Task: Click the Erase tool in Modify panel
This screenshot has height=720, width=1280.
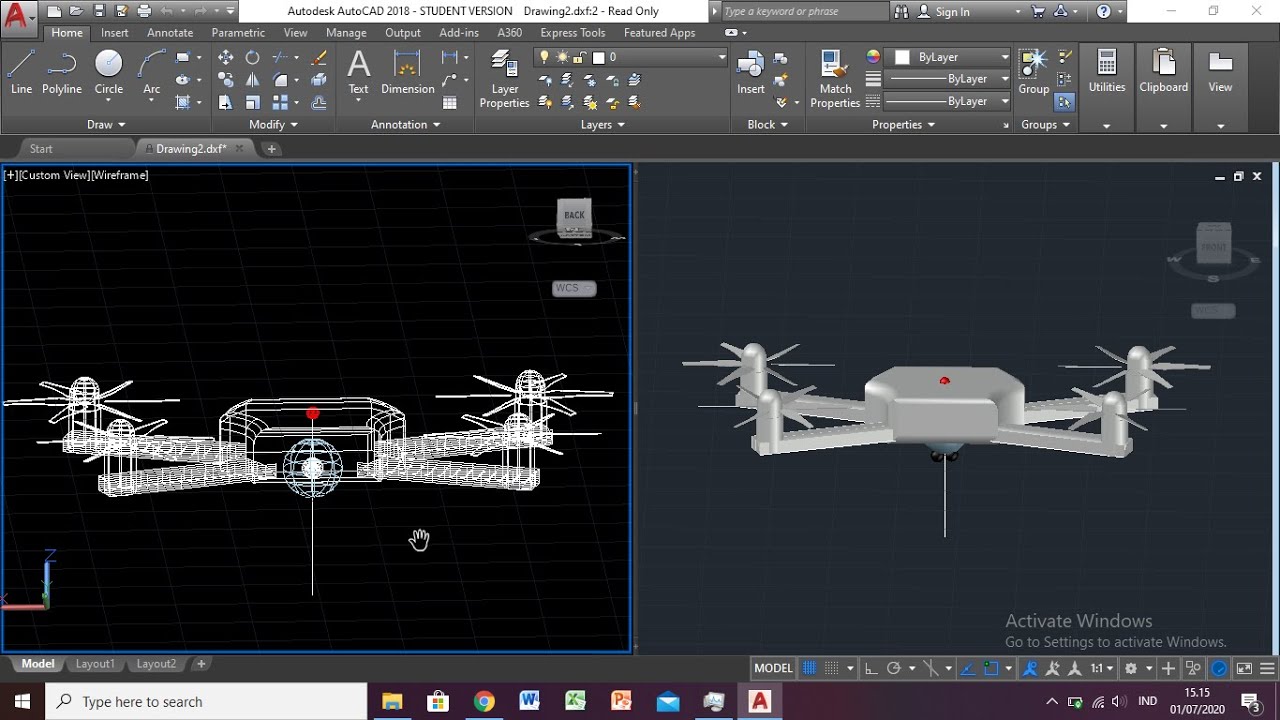Action: pos(319,58)
